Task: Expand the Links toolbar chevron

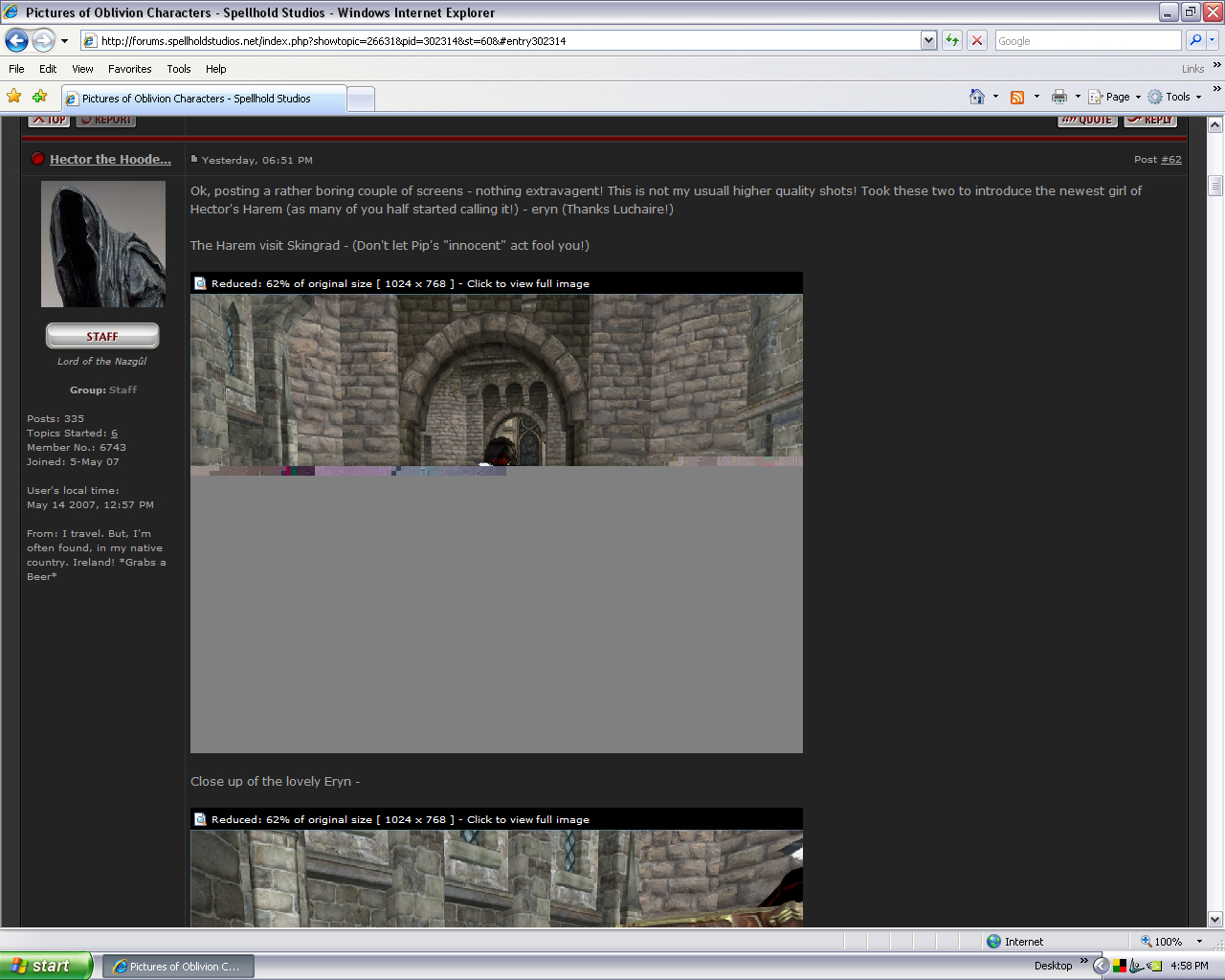Action: 1216,65
